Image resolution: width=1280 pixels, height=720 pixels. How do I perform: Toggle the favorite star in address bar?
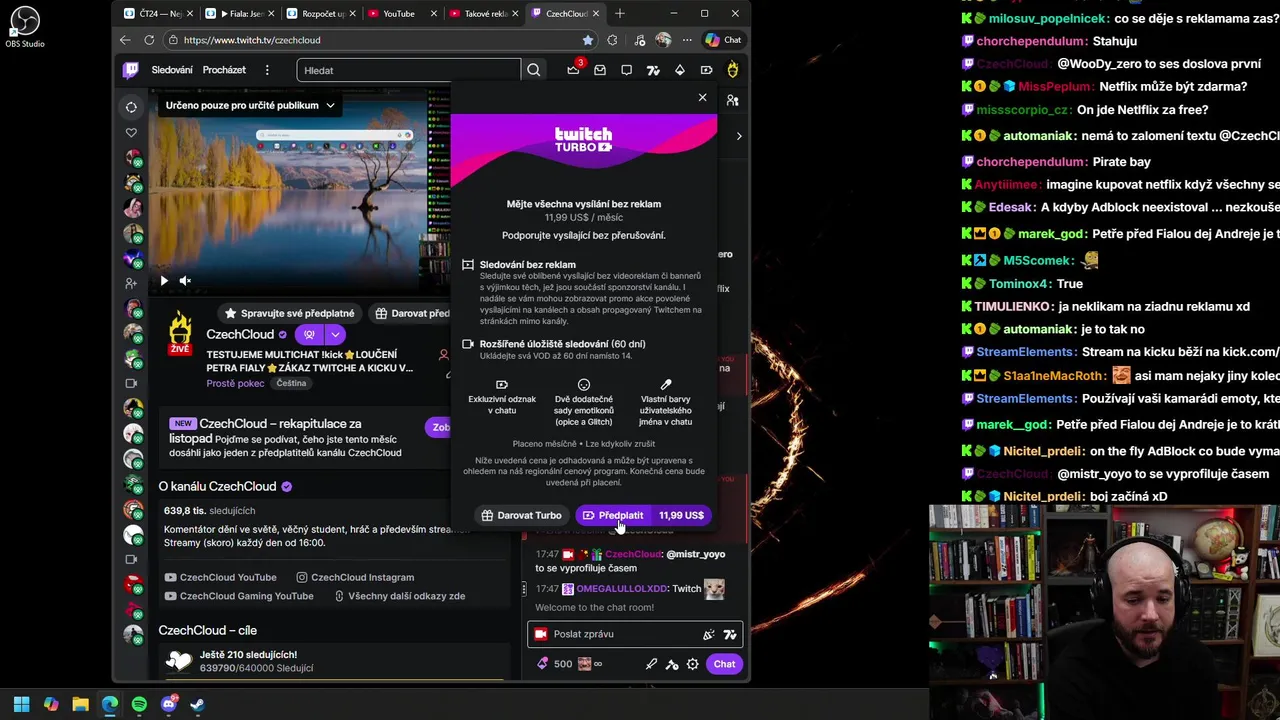(588, 40)
